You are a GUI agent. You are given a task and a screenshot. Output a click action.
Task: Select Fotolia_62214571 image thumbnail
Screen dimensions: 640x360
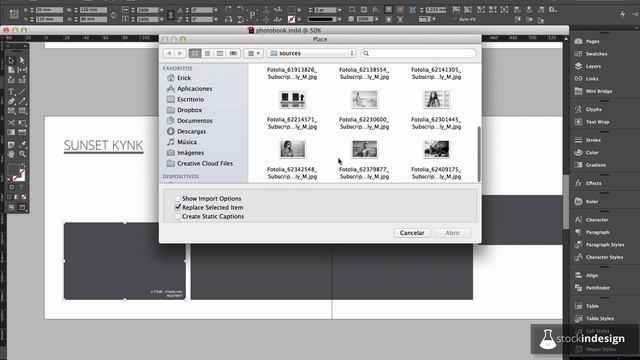pyautogui.click(x=292, y=99)
